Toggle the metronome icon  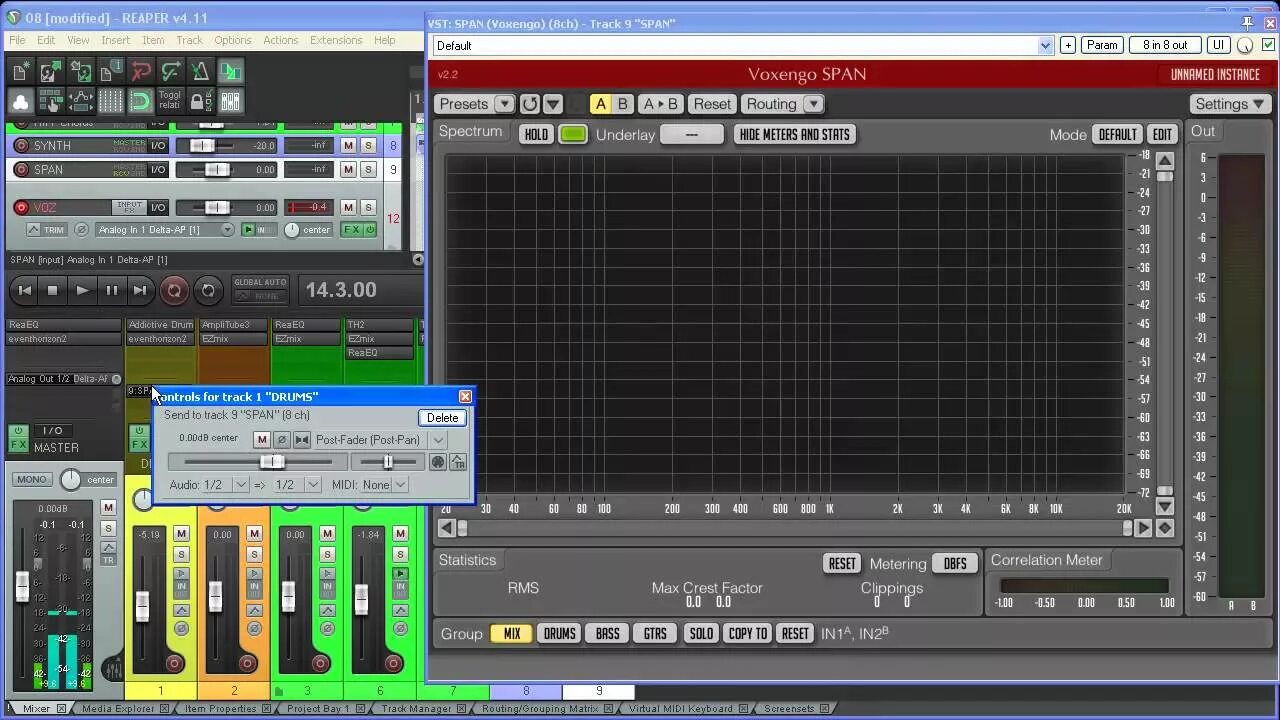(x=200, y=71)
